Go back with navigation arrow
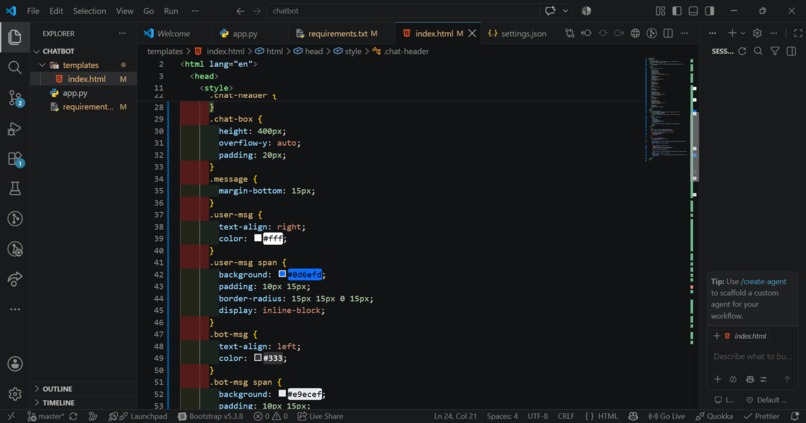 pyautogui.click(x=240, y=11)
